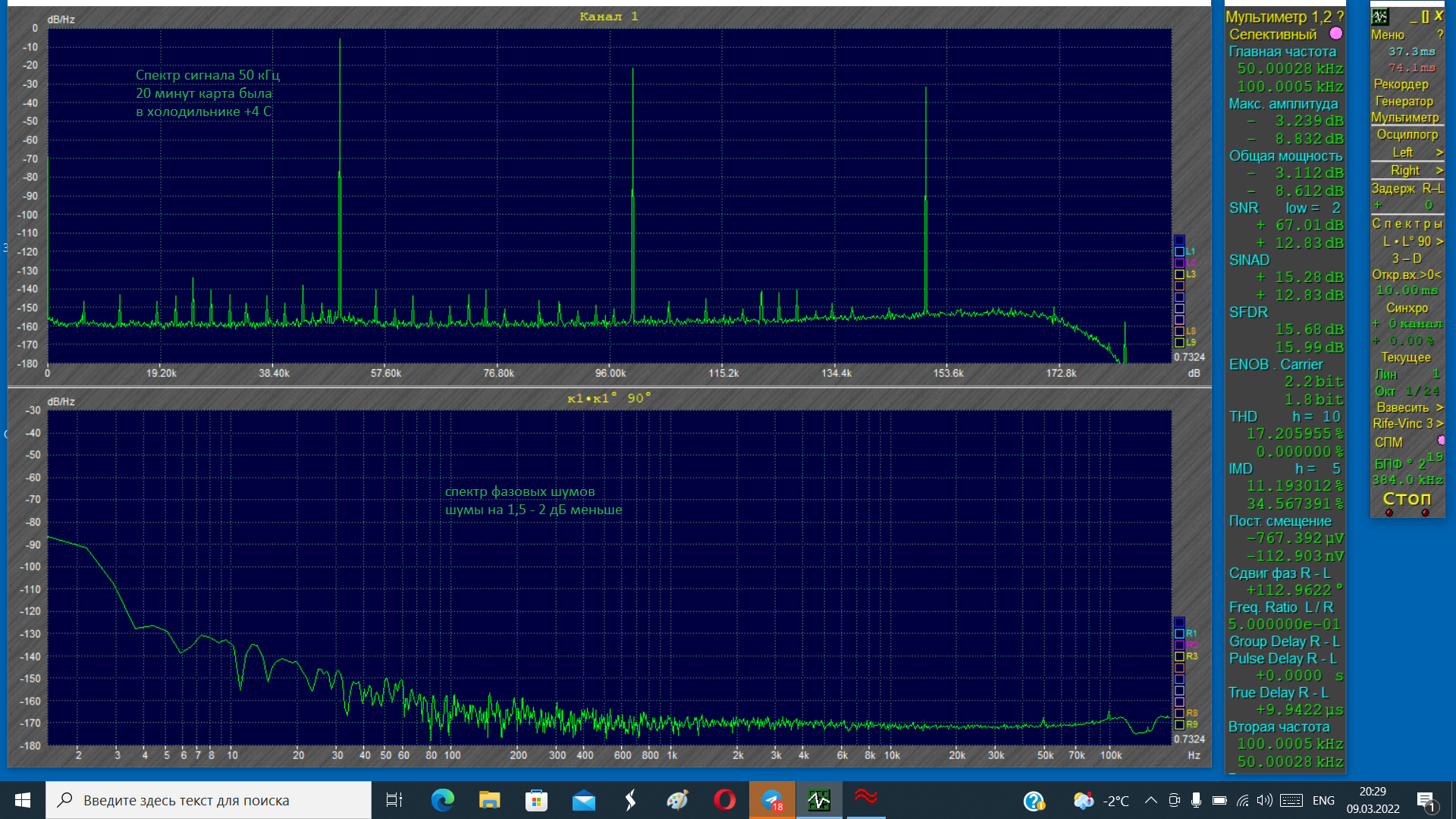Open the Mail app from taskbar
Screen dimensions: 1456x819
point(584,800)
